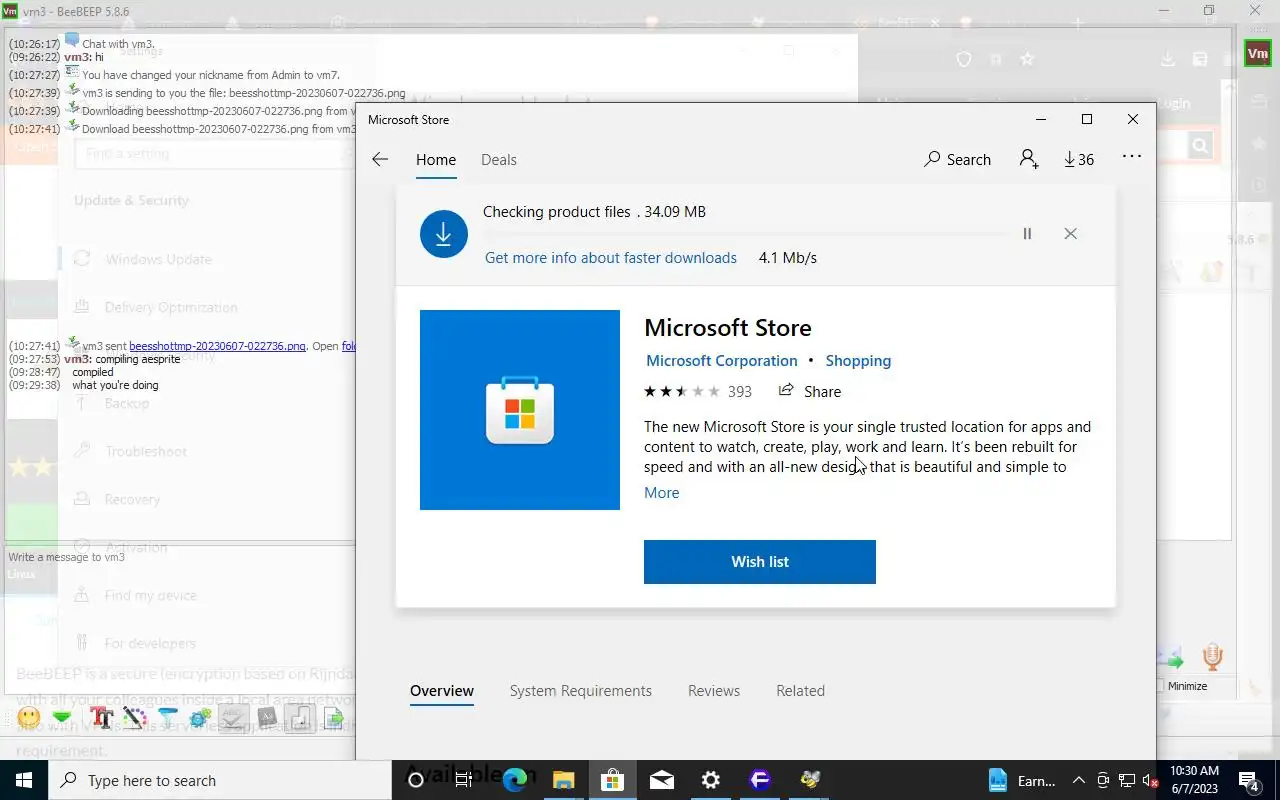
Task: Open Downloads and updates showing 36
Action: [x=1078, y=159]
